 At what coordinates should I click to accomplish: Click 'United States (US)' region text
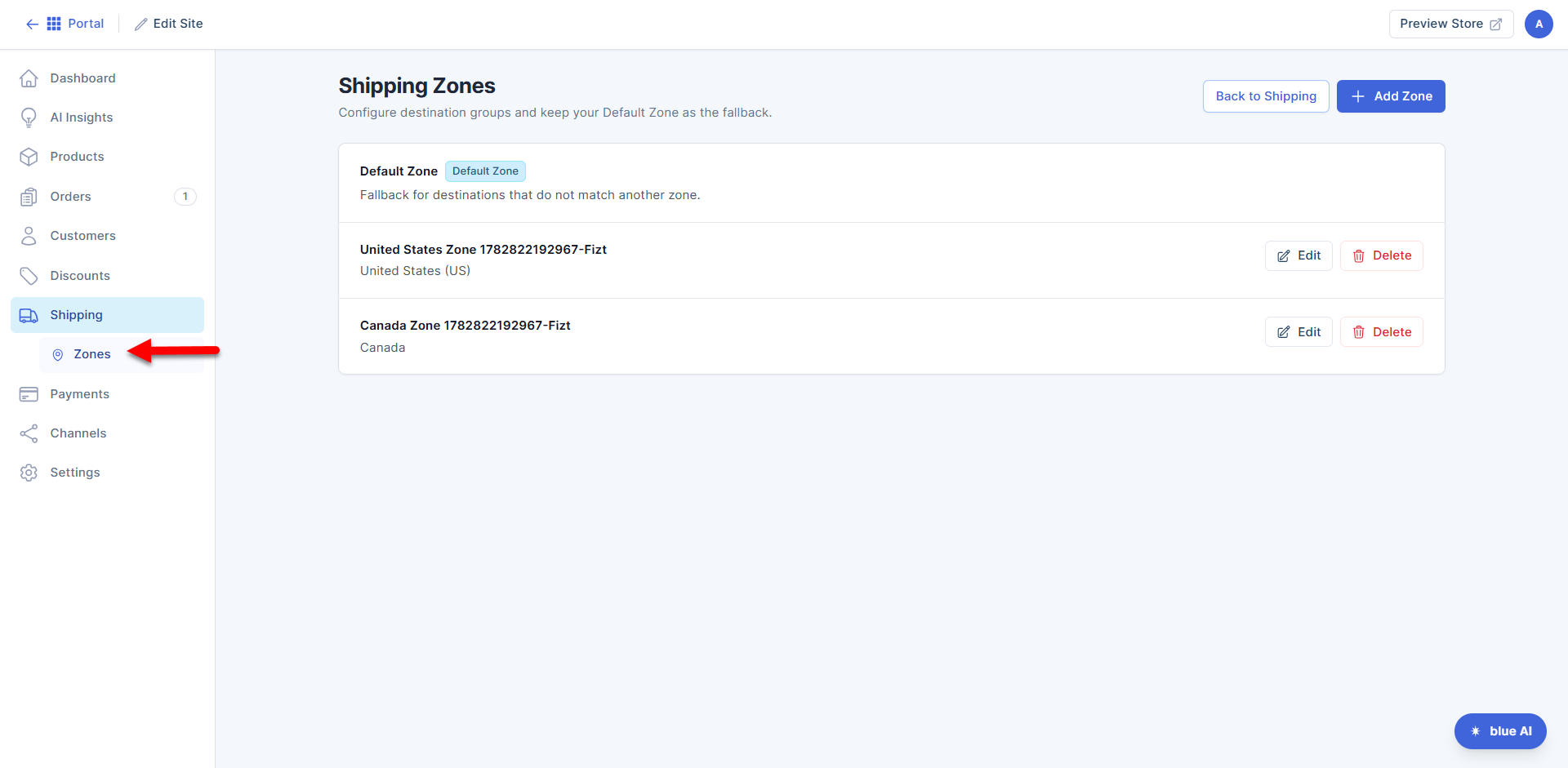point(415,271)
